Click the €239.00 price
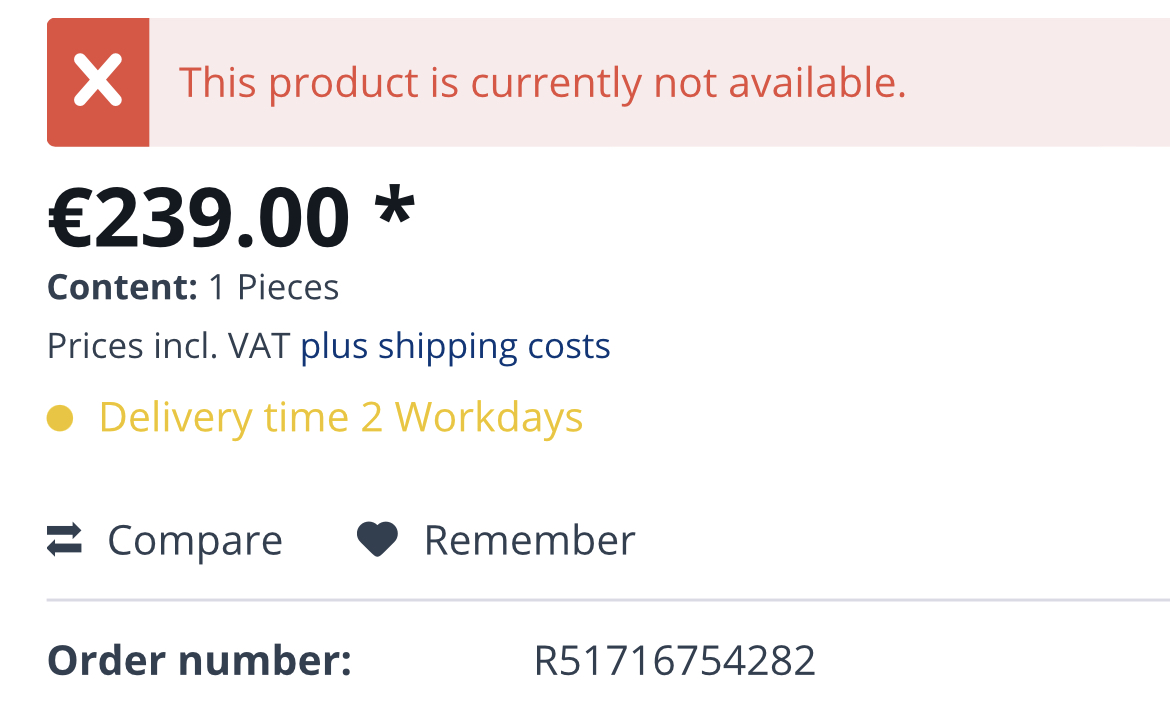1170x715 pixels. pos(199,218)
